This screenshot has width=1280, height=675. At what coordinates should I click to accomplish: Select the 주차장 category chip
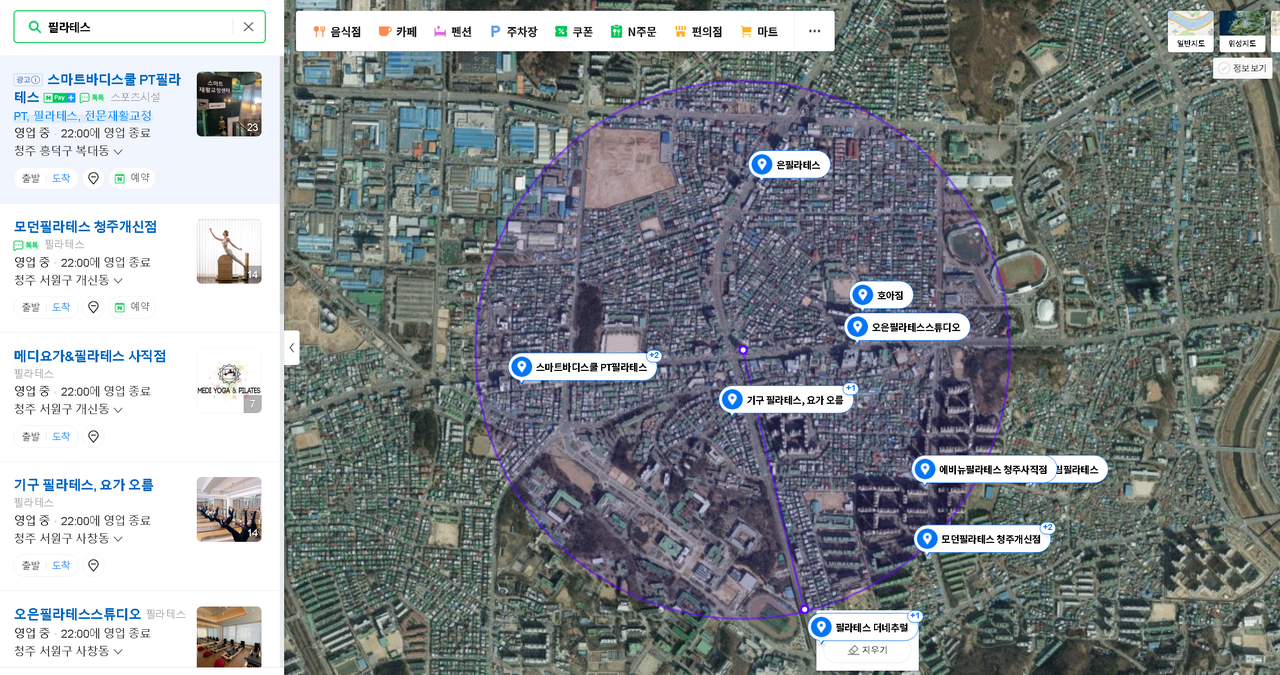pos(513,32)
